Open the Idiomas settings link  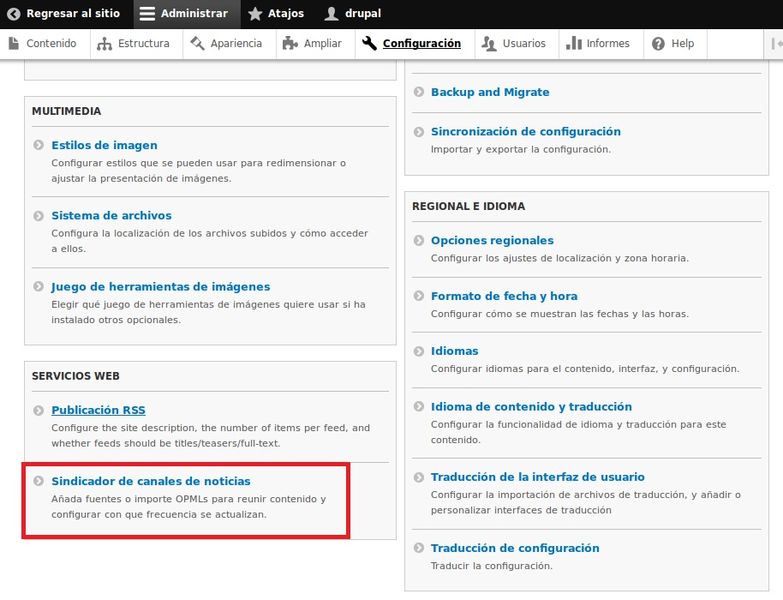(x=454, y=351)
